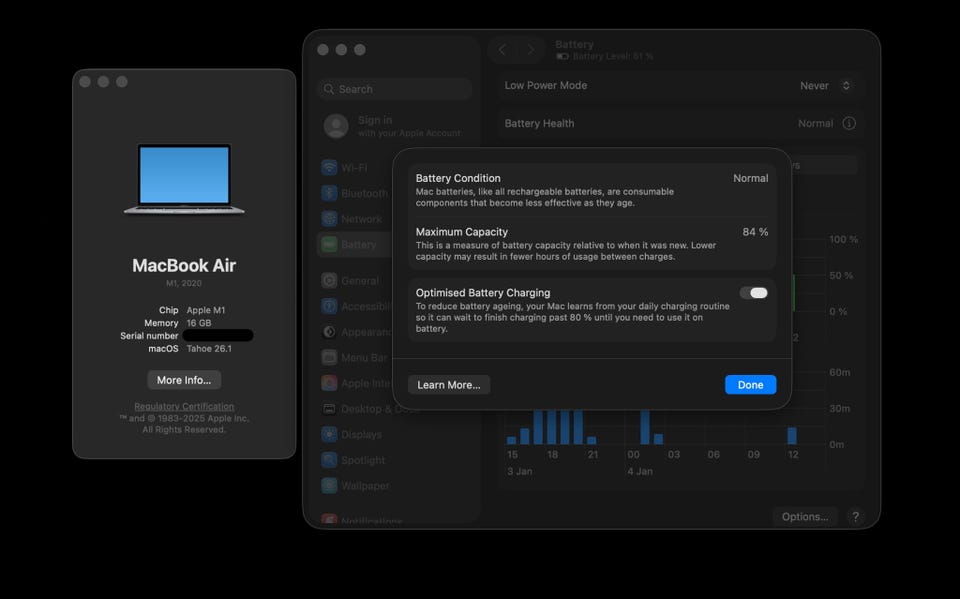Click the blacked-out serial number field
The width and height of the screenshot is (960, 599).
(x=218, y=336)
